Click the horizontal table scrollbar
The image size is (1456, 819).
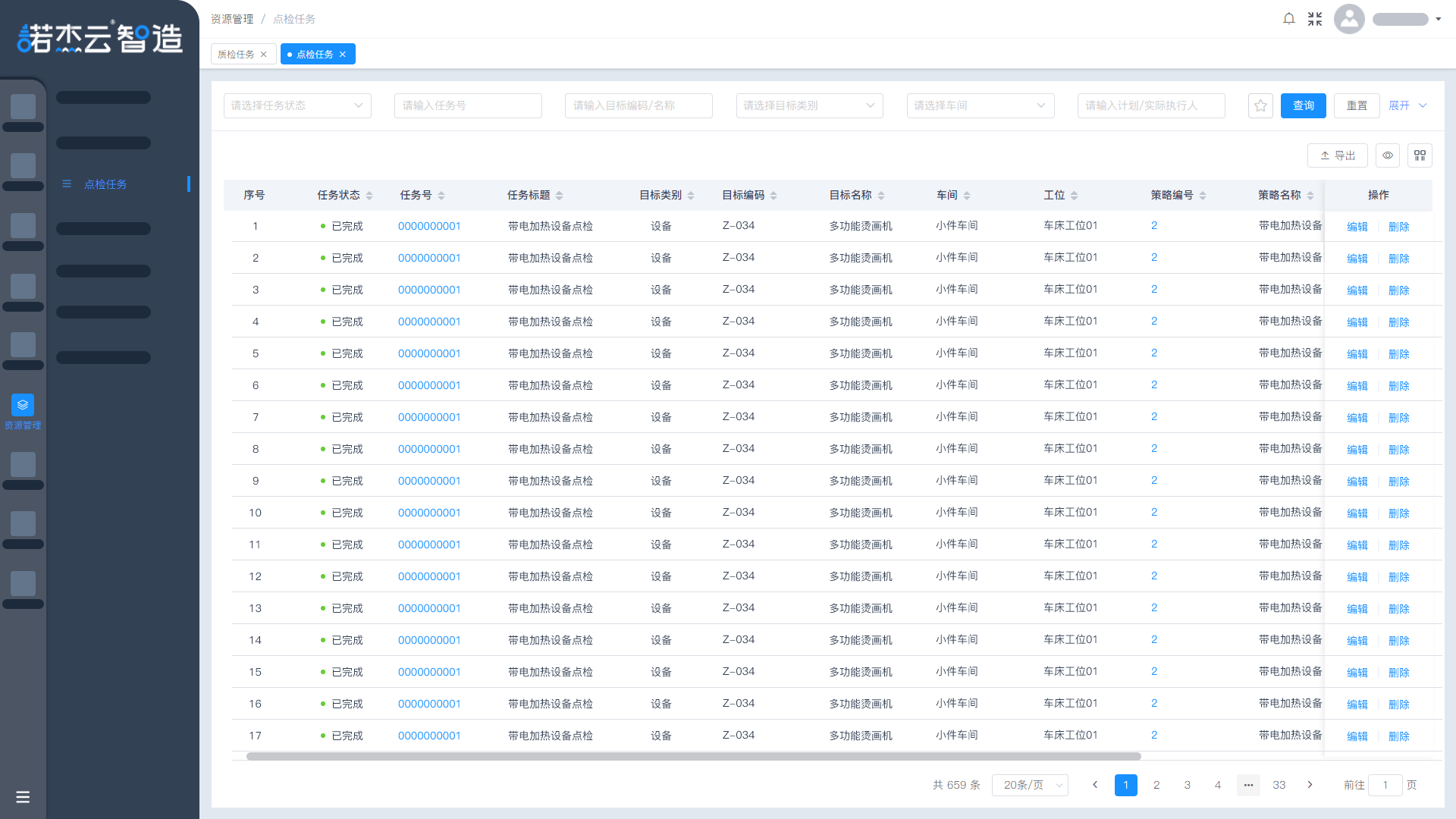pos(693,756)
